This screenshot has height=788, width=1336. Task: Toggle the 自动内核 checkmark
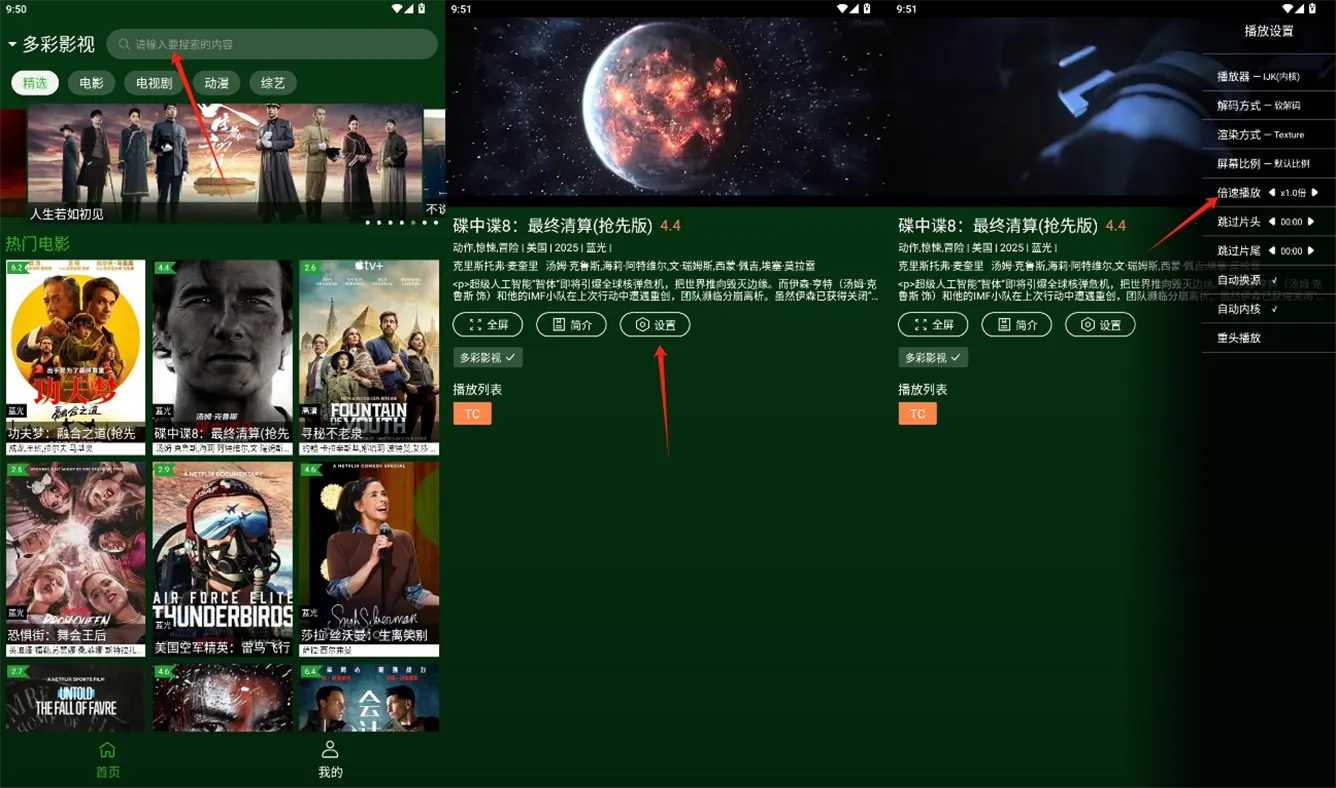tap(1274, 309)
